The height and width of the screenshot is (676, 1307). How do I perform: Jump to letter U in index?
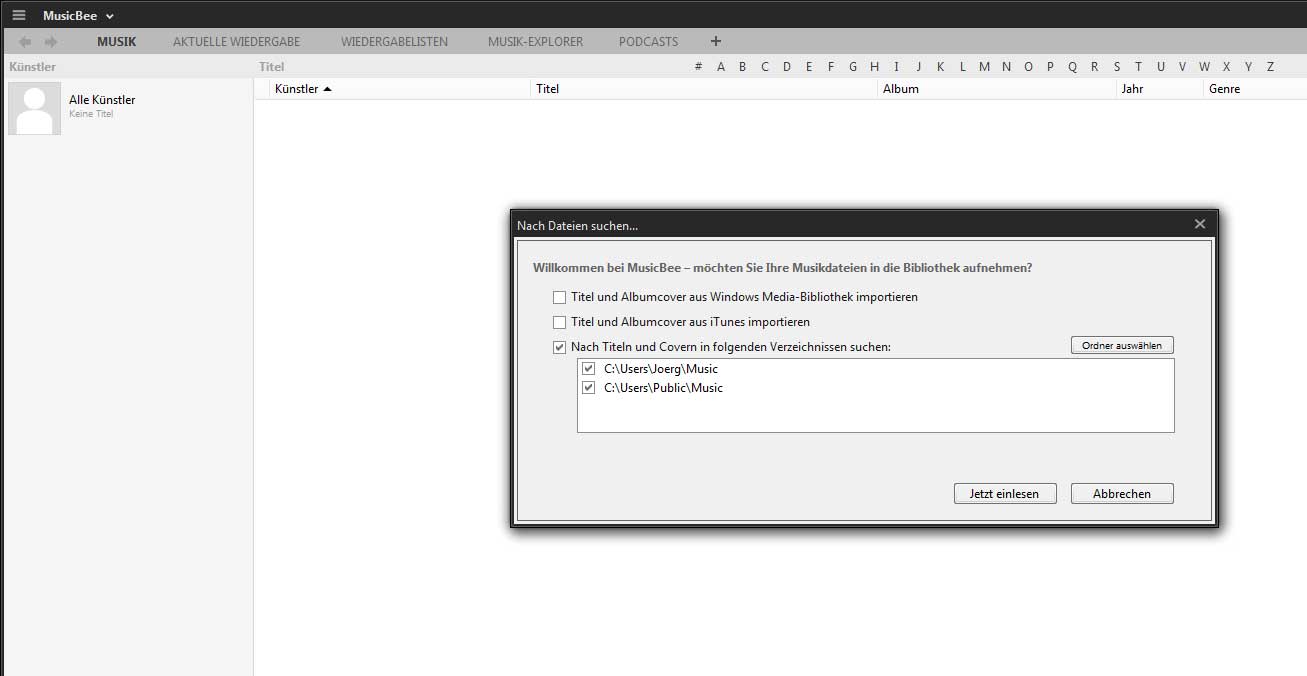(x=1161, y=67)
